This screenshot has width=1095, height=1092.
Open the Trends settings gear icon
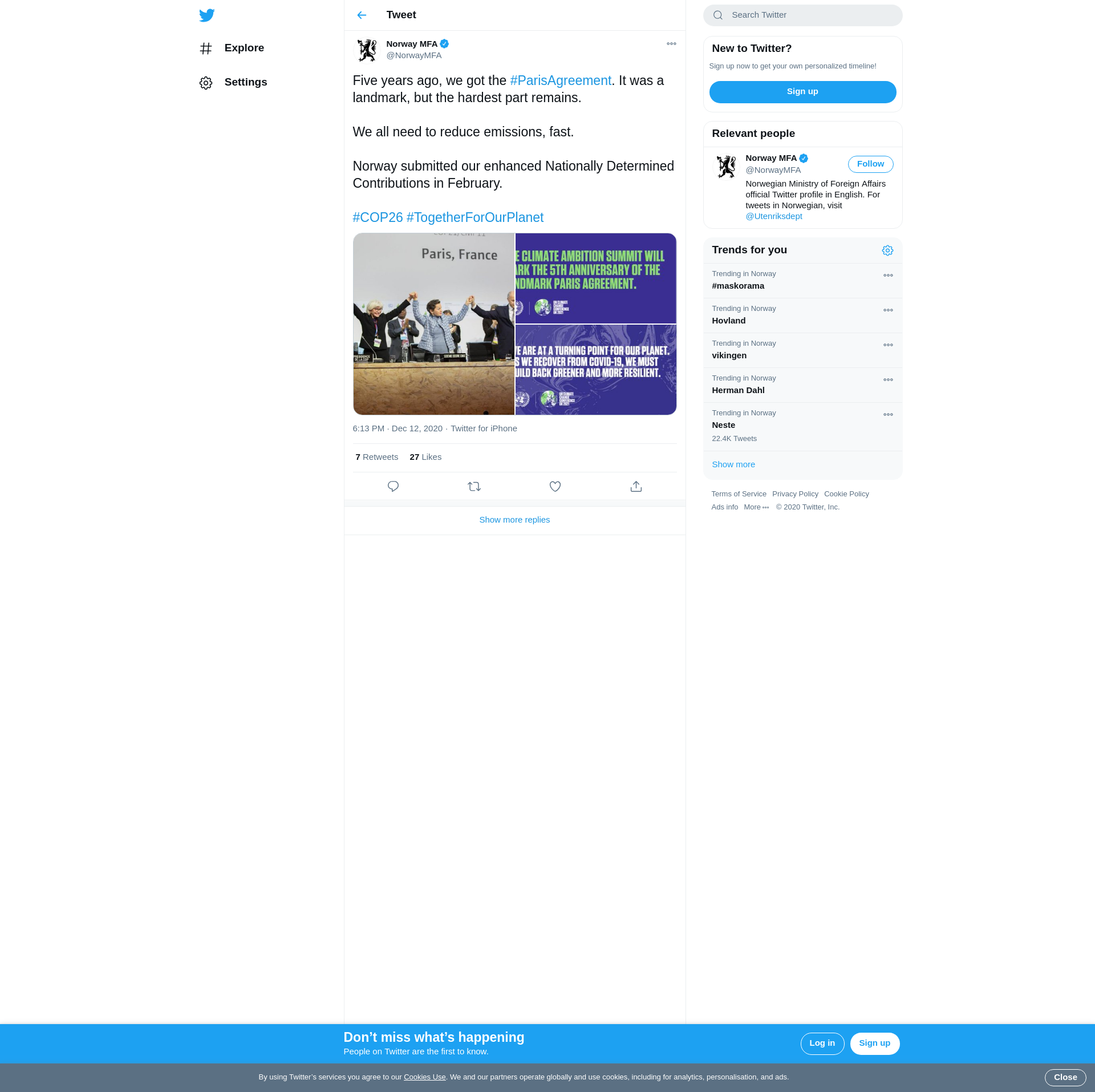point(887,250)
